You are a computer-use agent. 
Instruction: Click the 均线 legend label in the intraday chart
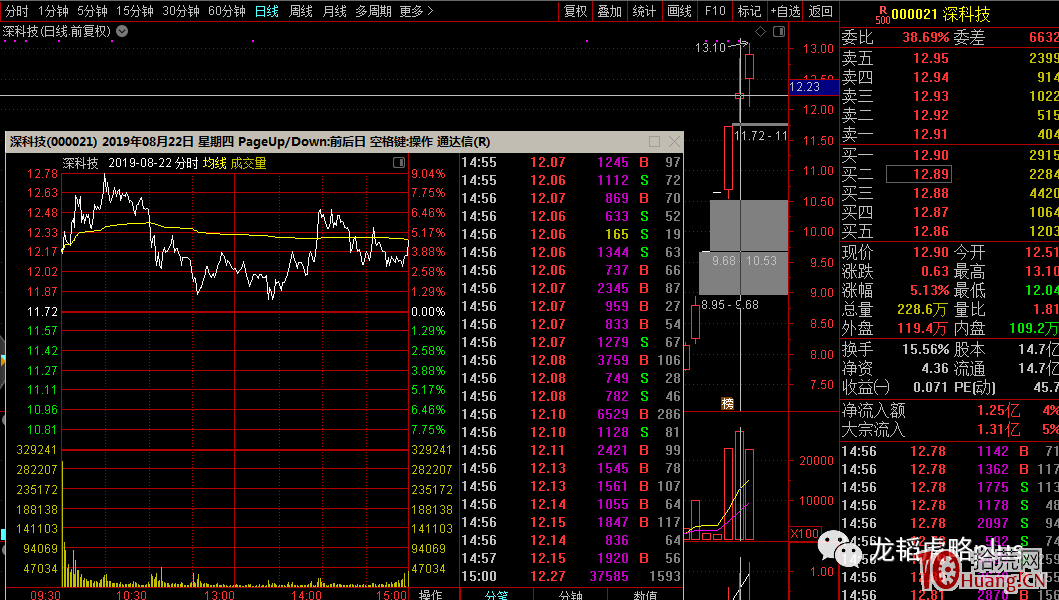(214, 163)
